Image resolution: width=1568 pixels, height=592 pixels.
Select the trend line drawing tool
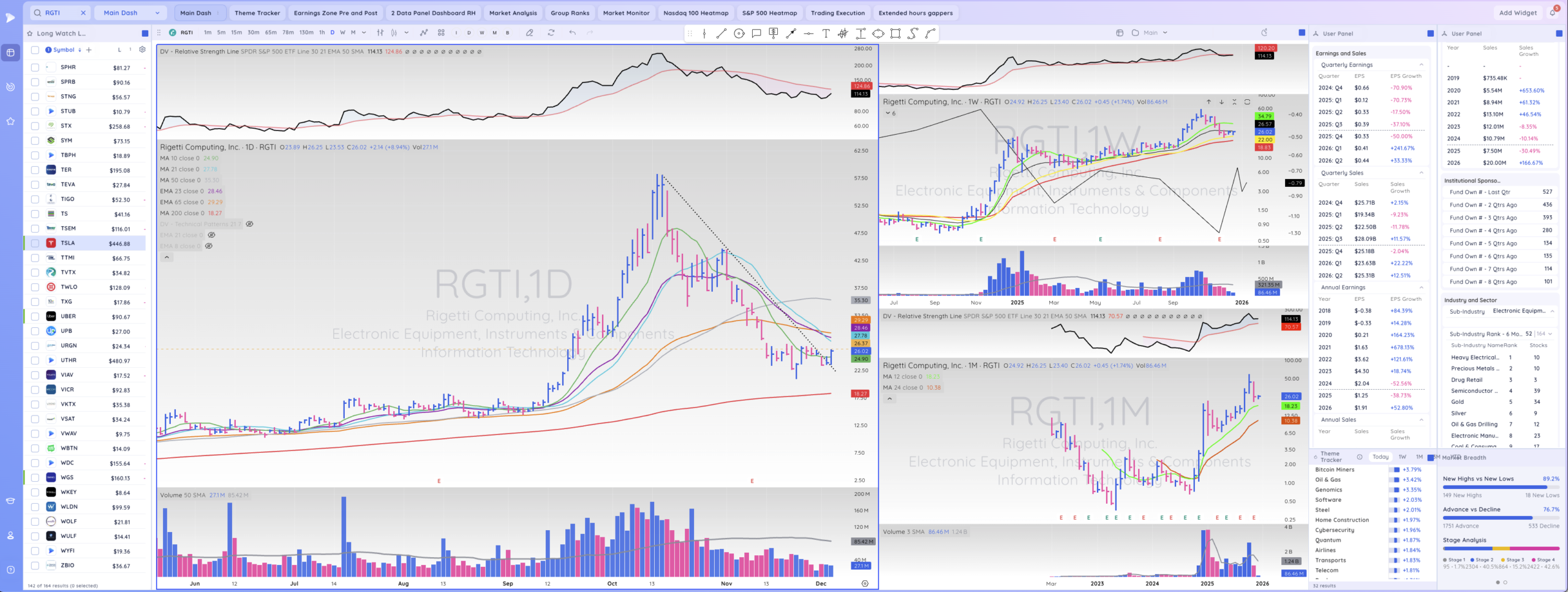(721, 33)
